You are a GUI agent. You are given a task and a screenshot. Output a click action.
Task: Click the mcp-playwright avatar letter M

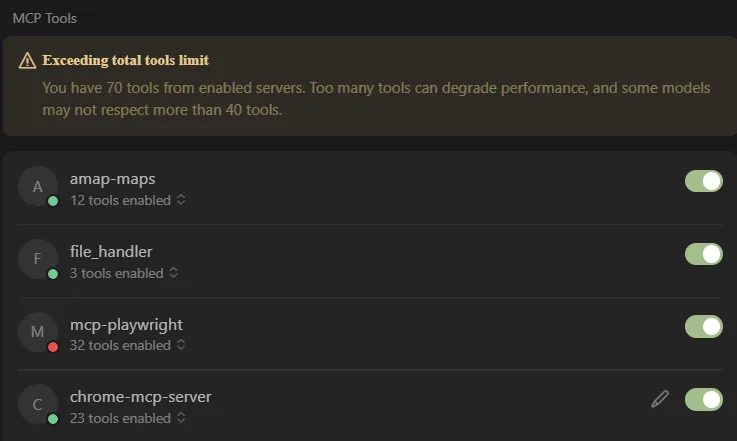click(x=38, y=332)
